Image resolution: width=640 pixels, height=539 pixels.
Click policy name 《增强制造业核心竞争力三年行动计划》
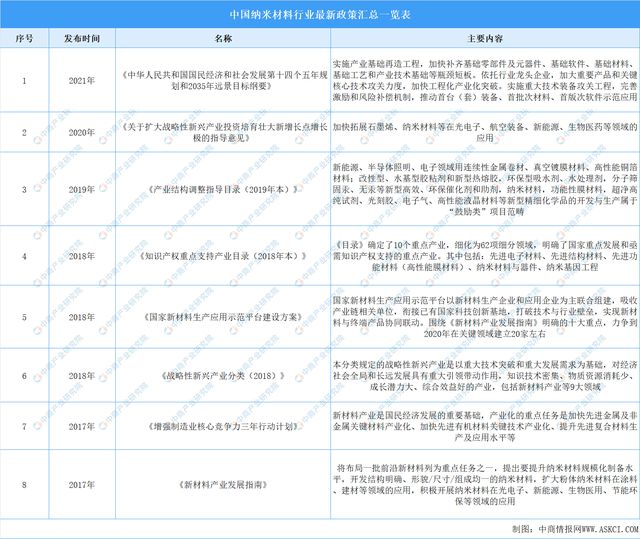pyautogui.click(x=223, y=426)
